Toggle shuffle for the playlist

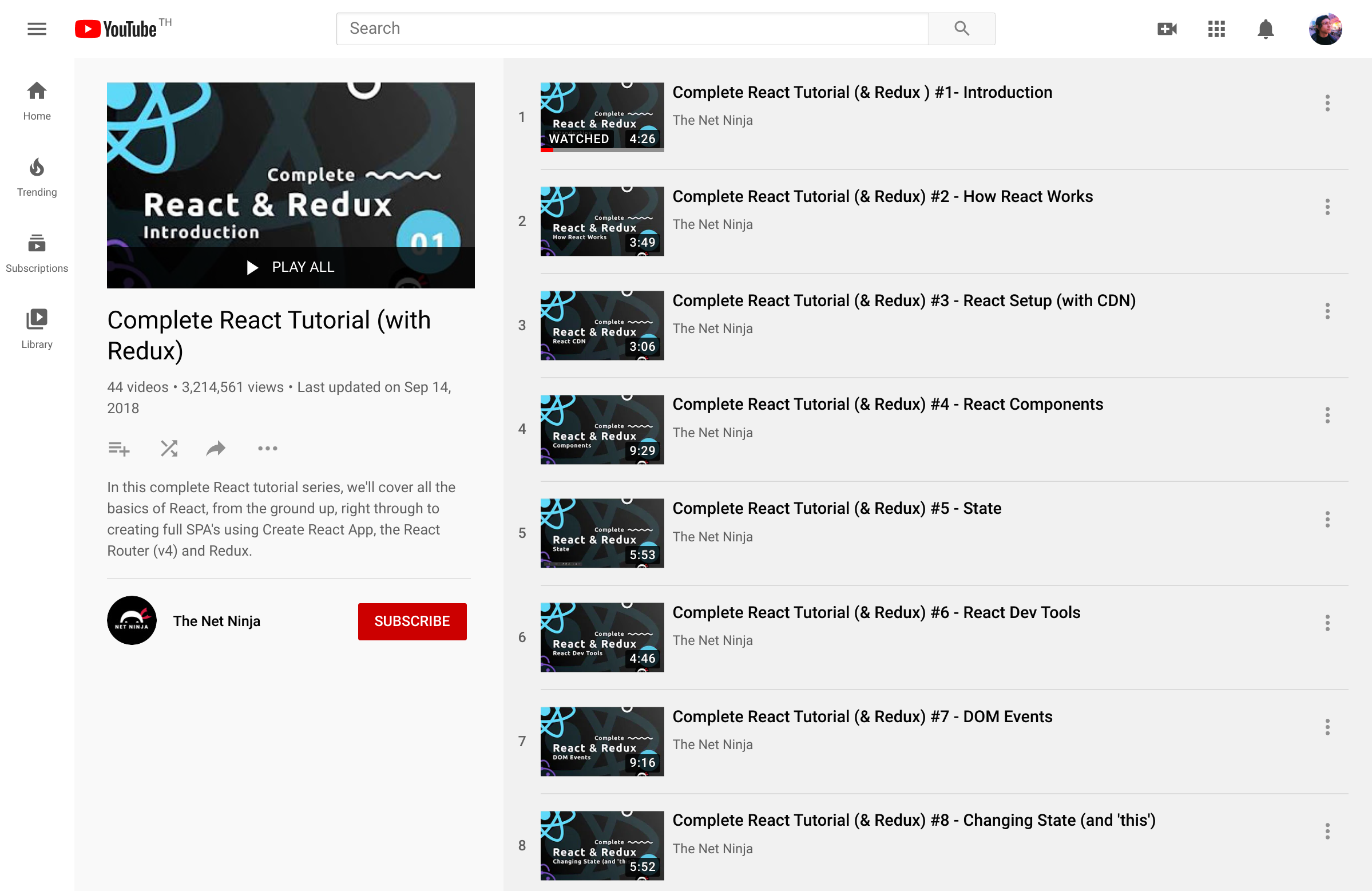(168, 448)
